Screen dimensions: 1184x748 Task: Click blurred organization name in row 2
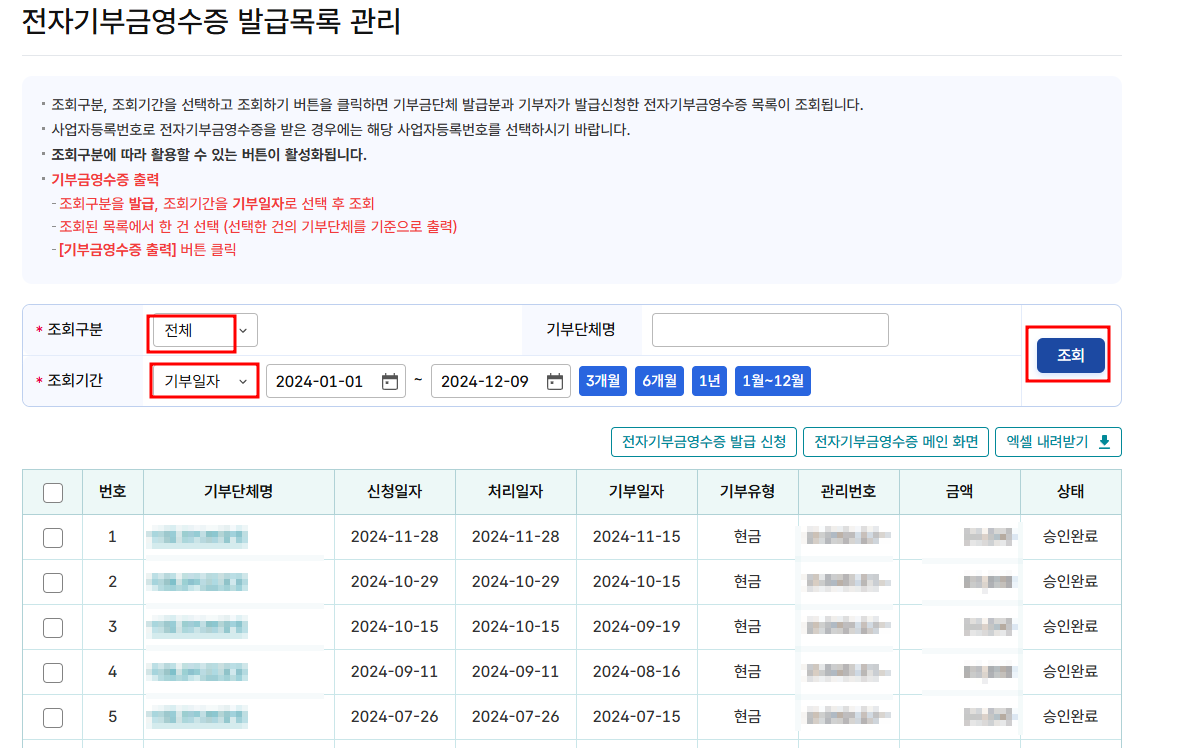click(x=198, y=582)
